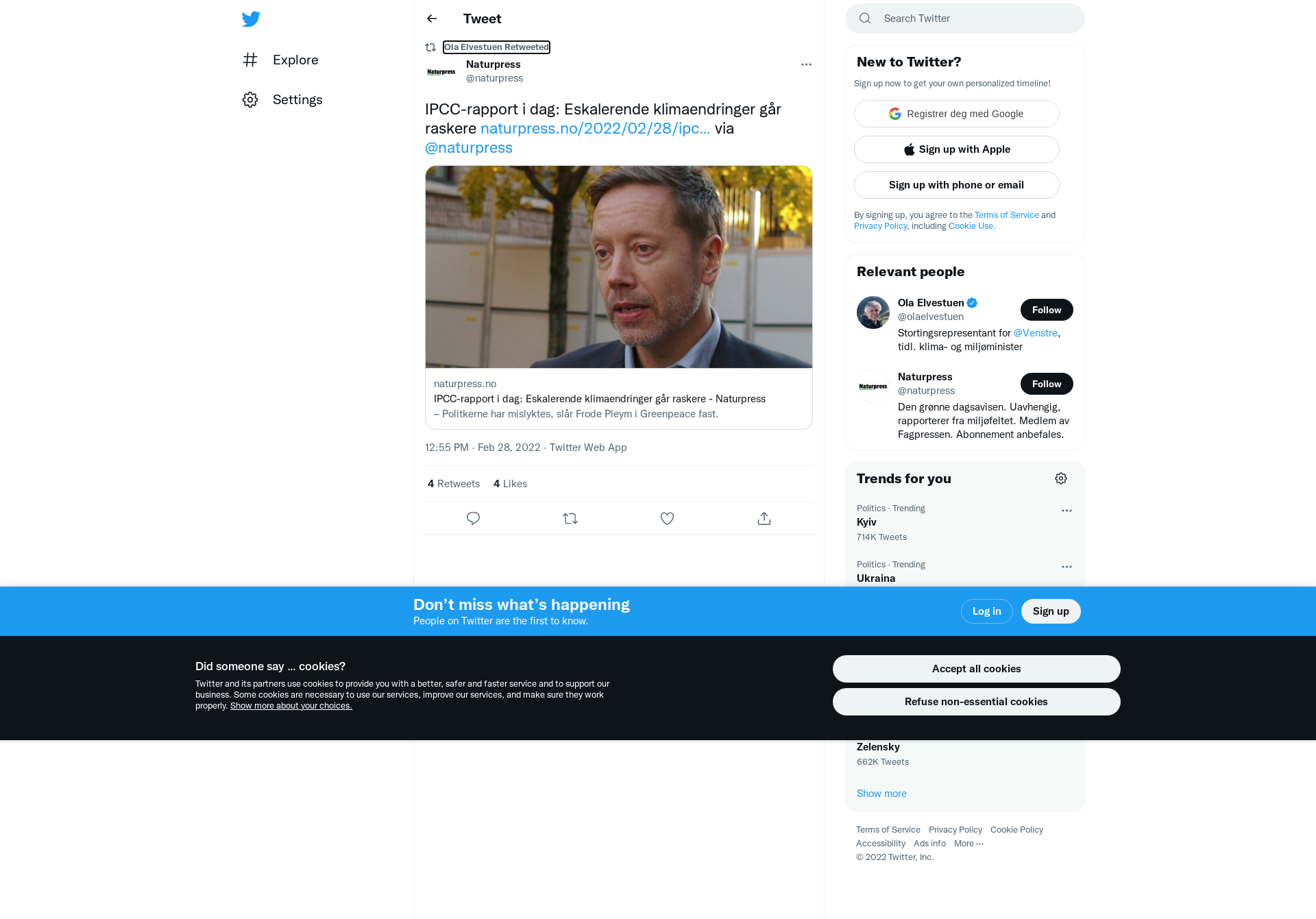Accept all cookies
The image size is (1316, 919).
[976, 669]
